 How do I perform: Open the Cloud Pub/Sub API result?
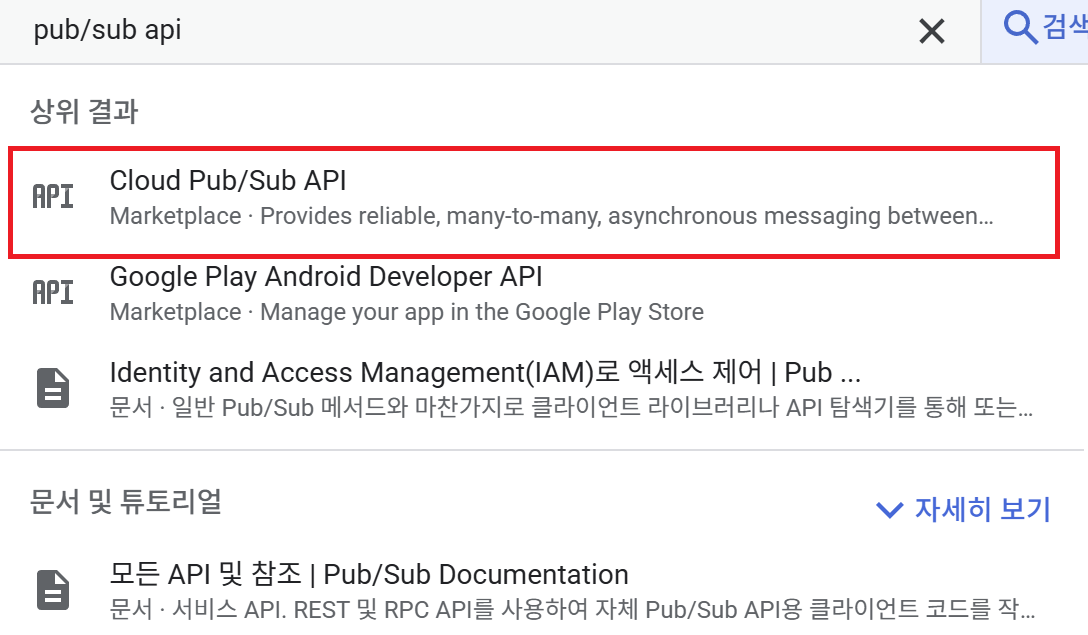(x=228, y=181)
